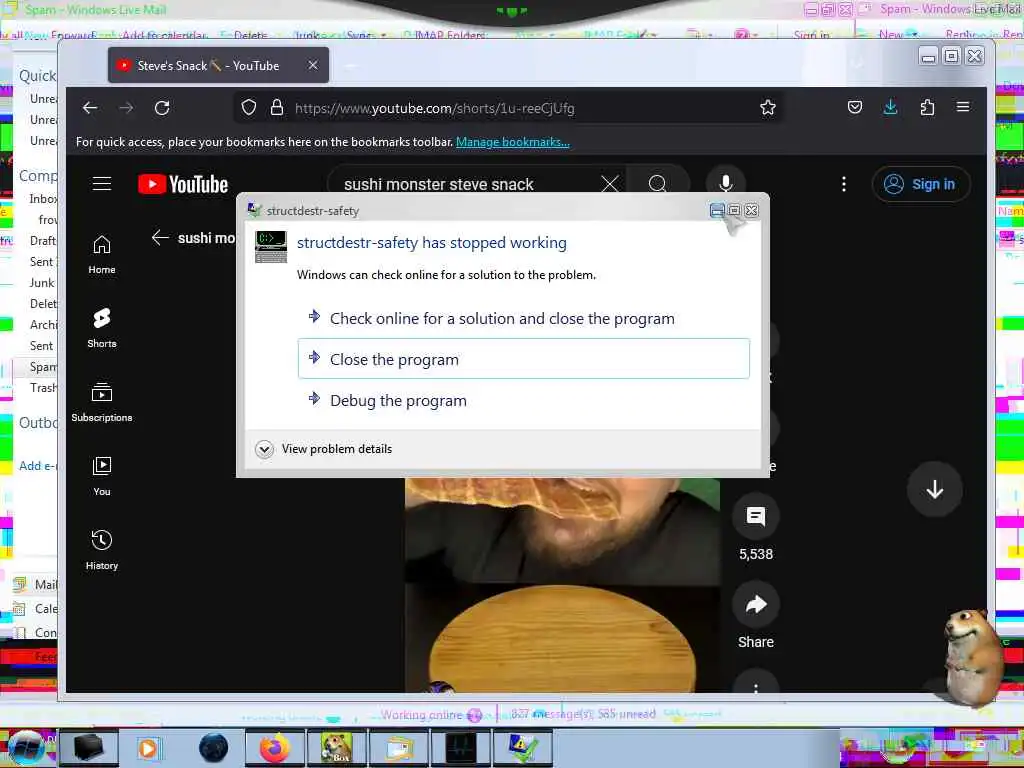Viewport: 1024px width, 768px height.
Task: Toggle YouTube guide menu
Action: point(102,184)
